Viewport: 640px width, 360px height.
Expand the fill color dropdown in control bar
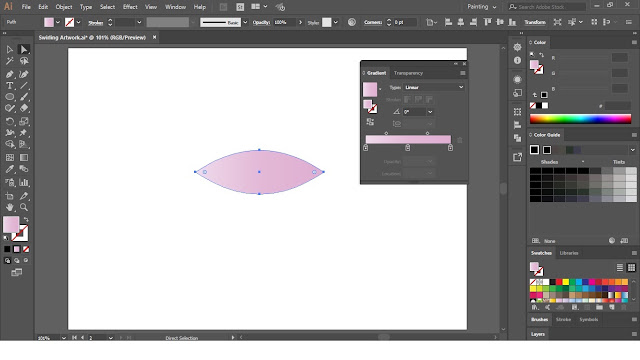click(x=58, y=22)
